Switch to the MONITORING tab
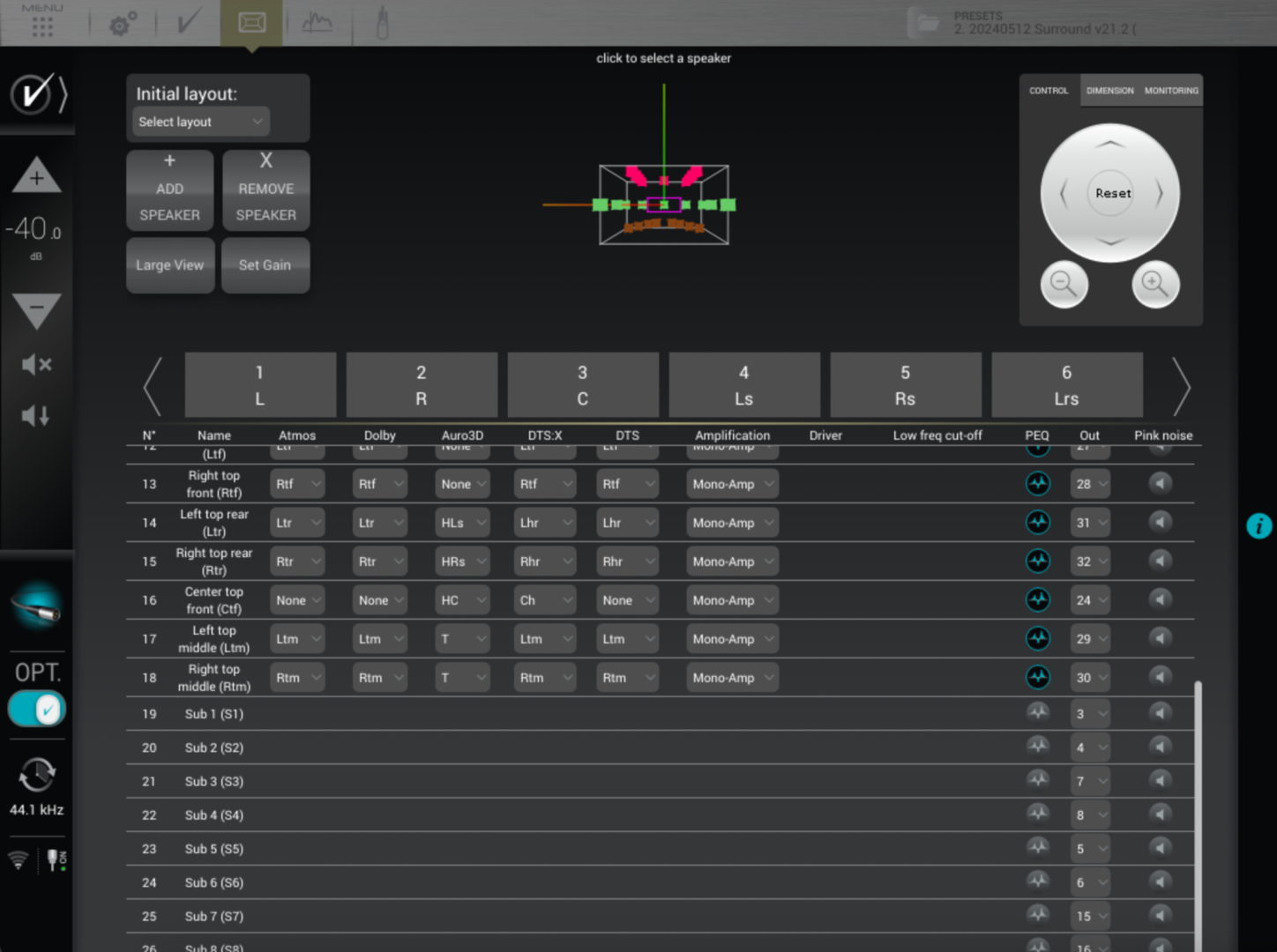This screenshot has width=1277, height=952. [1170, 91]
